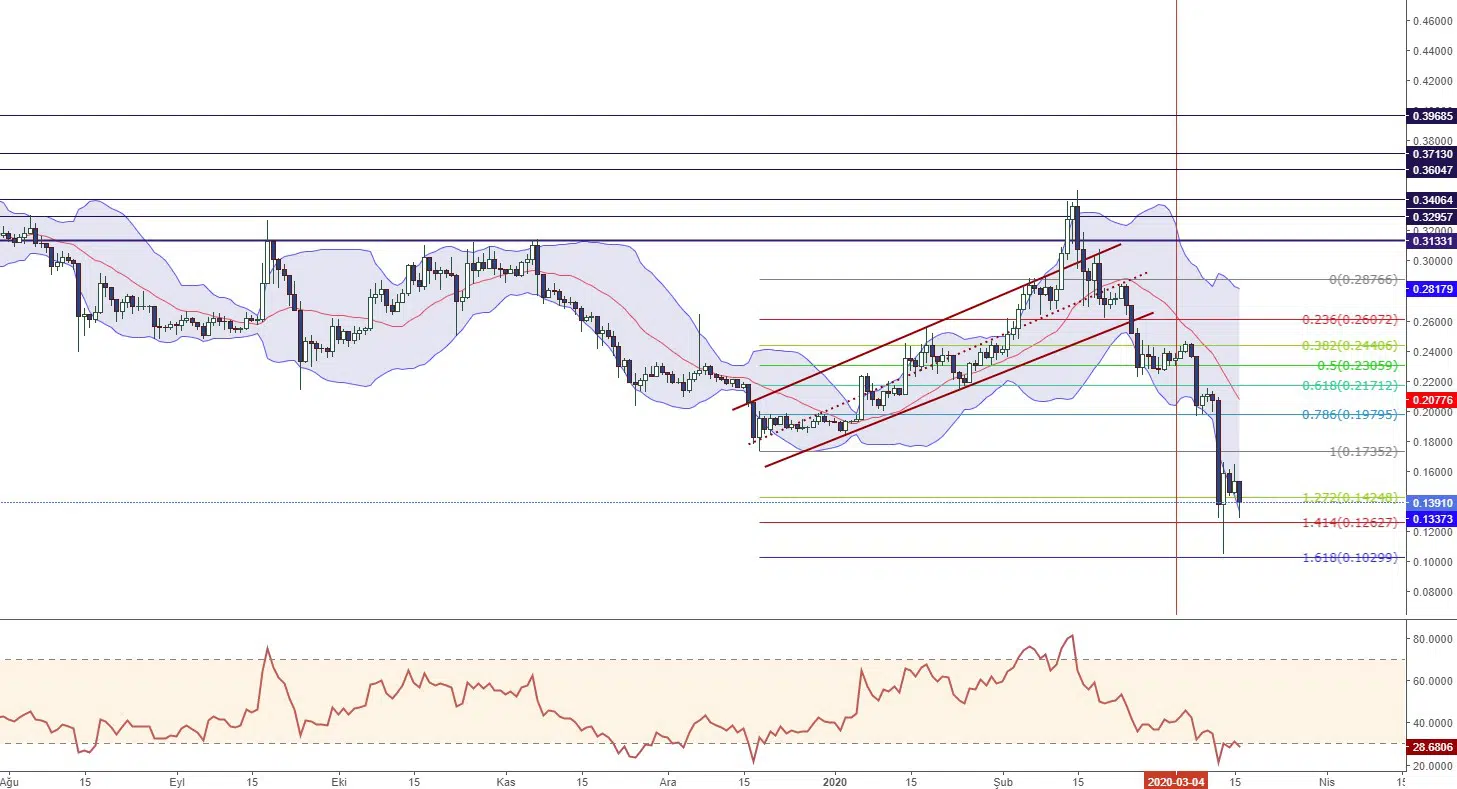Select the 0.34064 resistance level label

click(1430, 200)
